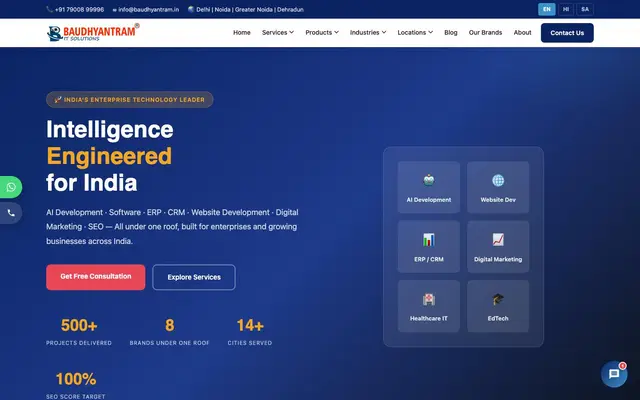Click the Intelligence Engineered for India heading

(110, 156)
